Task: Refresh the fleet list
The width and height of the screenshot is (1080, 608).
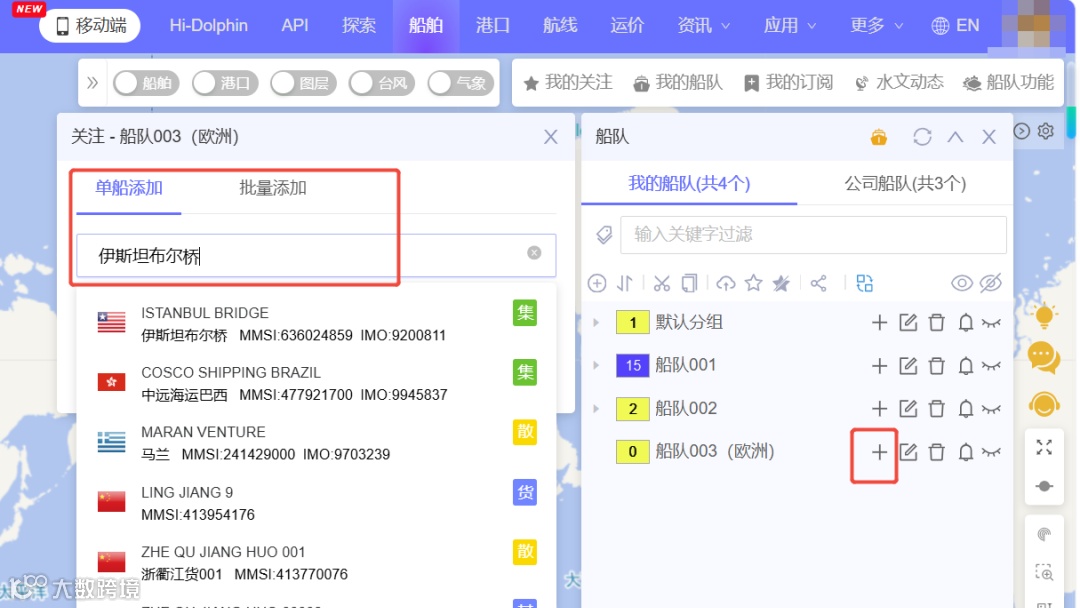Action: tap(922, 137)
